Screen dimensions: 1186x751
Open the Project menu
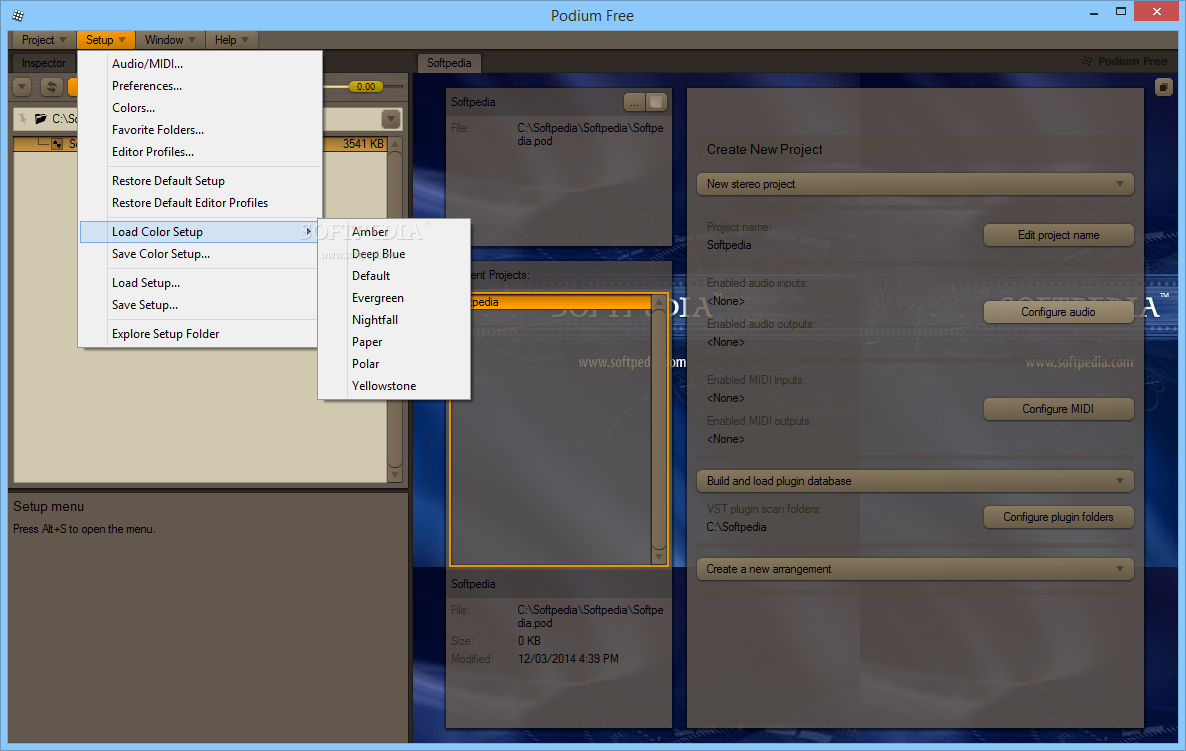(x=43, y=40)
